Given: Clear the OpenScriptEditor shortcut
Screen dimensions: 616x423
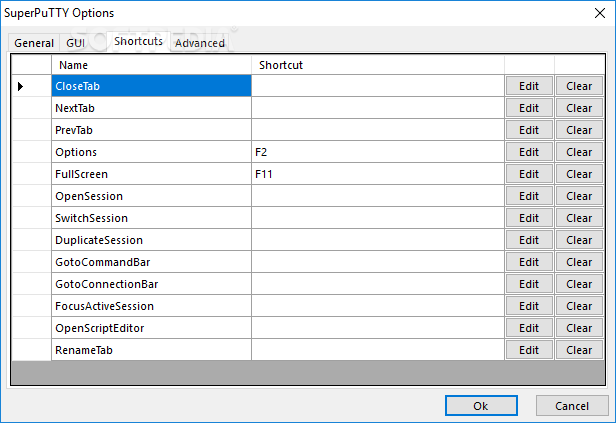Looking at the screenshot, I should pos(579,328).
